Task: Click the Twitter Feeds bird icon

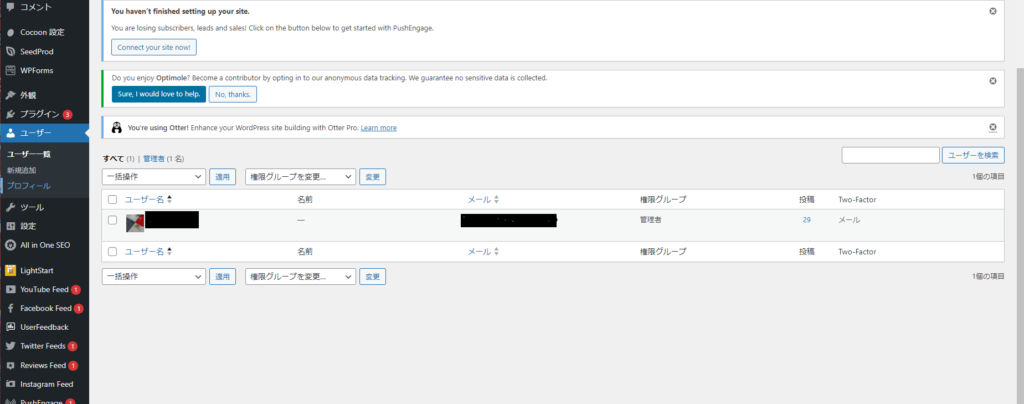Action: click(x=10, y=346)
